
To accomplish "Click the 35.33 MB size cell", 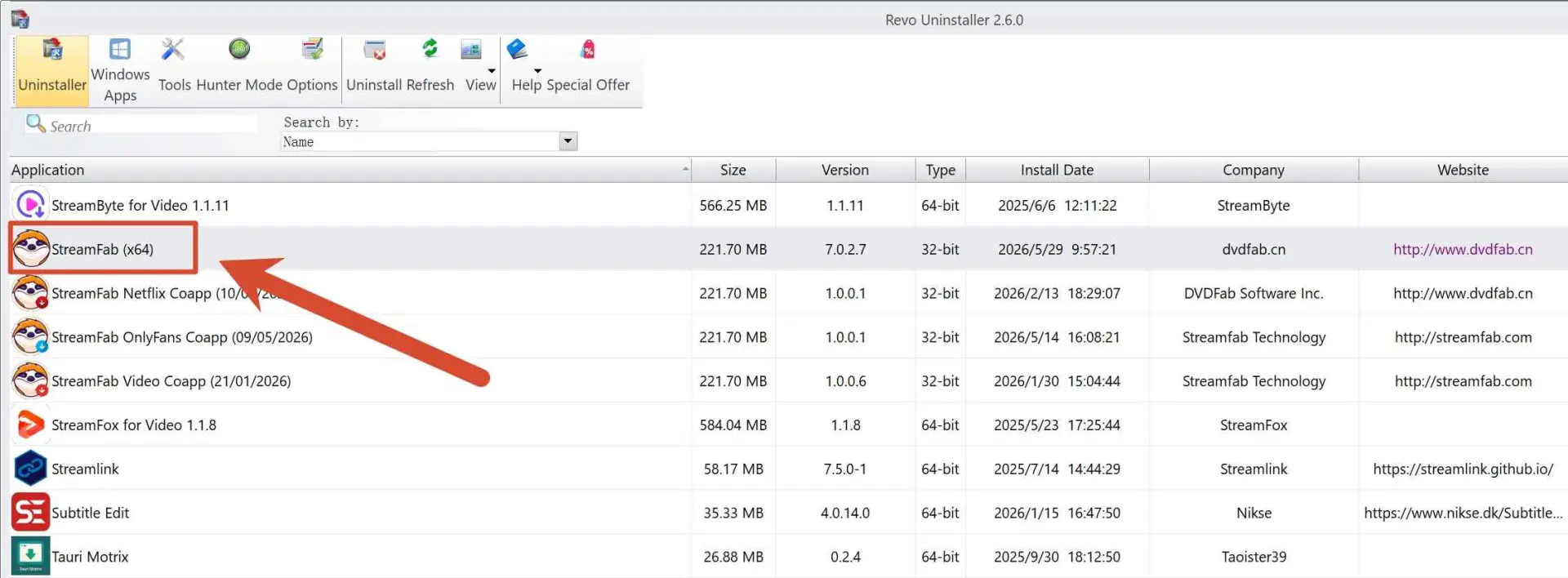I will click(733, 513).
